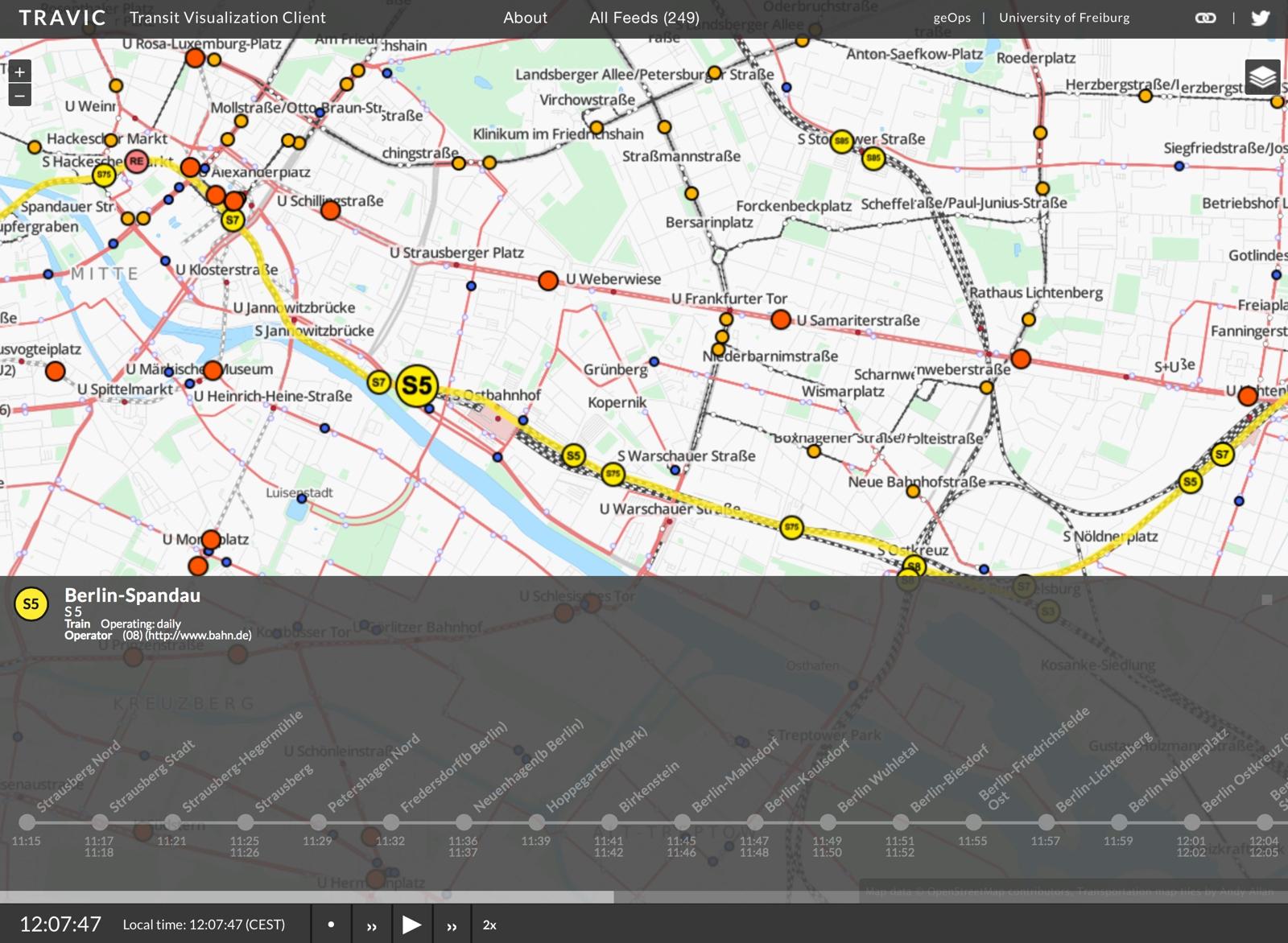This screenshot has width=1288, height=943.
Task: Click the chain link share icon
Action: click(1205, 18)
